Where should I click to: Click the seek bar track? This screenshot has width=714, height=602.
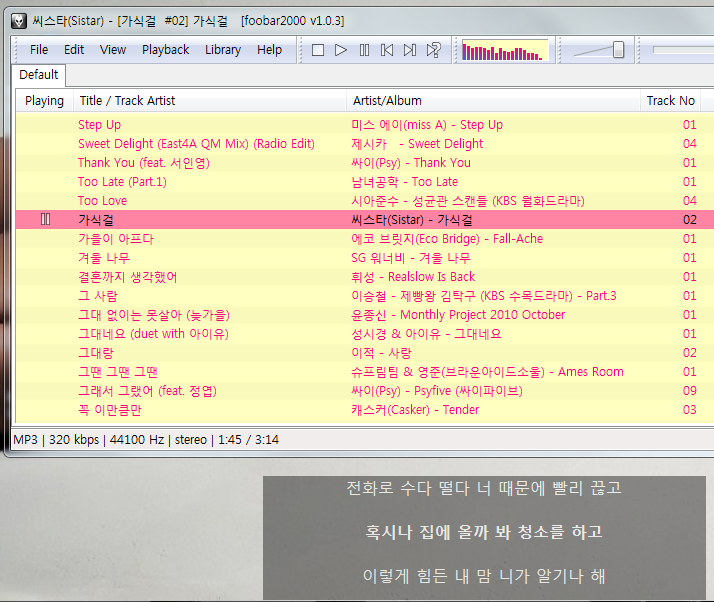tap(683, 50)
